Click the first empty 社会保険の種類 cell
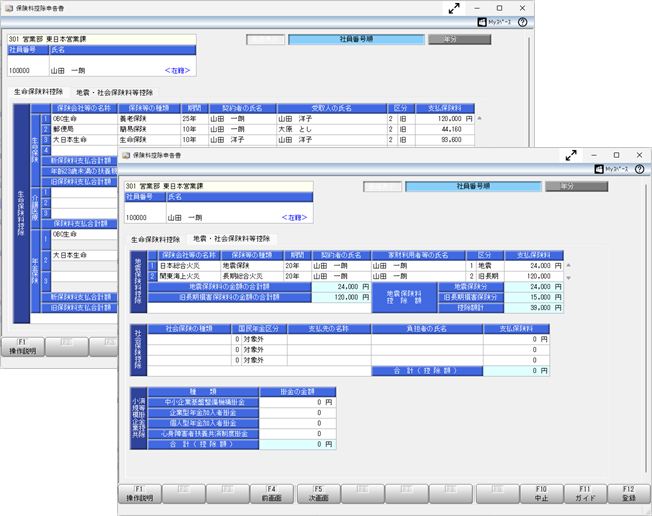Viewport: 652px width, 516px height. (x=189, y=339)
